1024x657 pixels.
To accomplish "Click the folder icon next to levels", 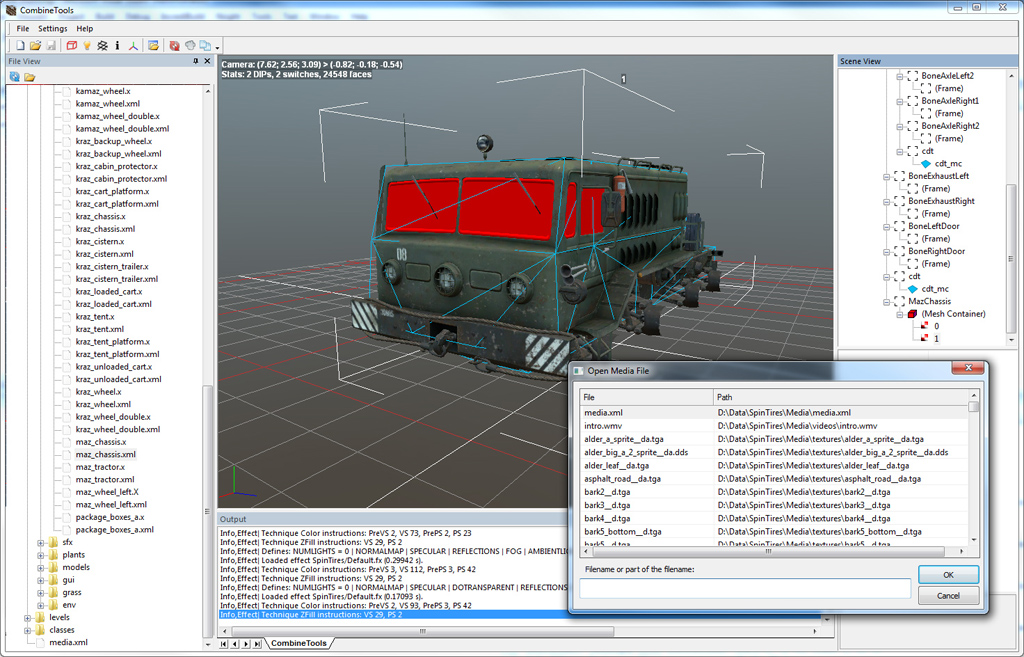I will point(40,617).
